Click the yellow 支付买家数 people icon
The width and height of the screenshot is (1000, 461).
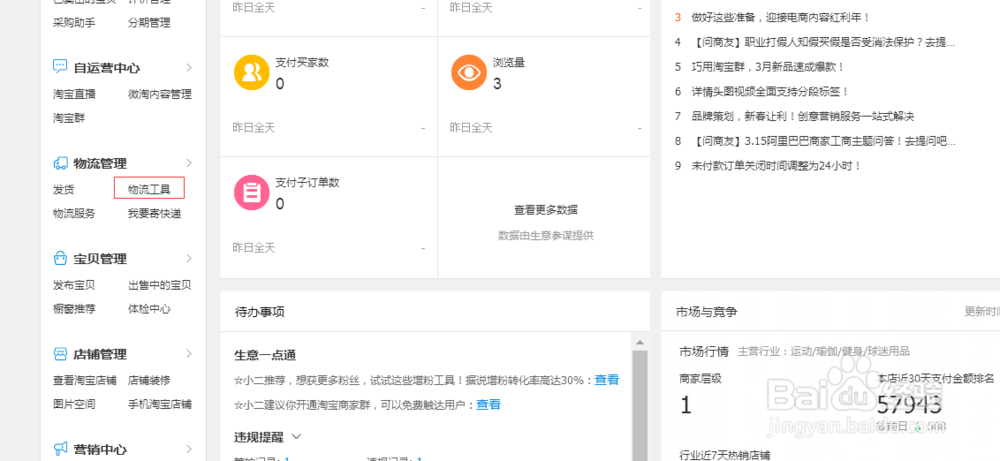point(251,73)
